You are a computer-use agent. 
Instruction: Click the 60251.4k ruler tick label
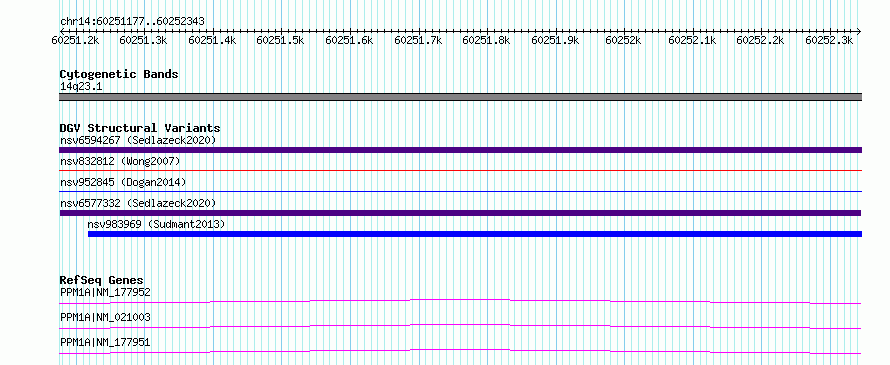click(212, 40)
